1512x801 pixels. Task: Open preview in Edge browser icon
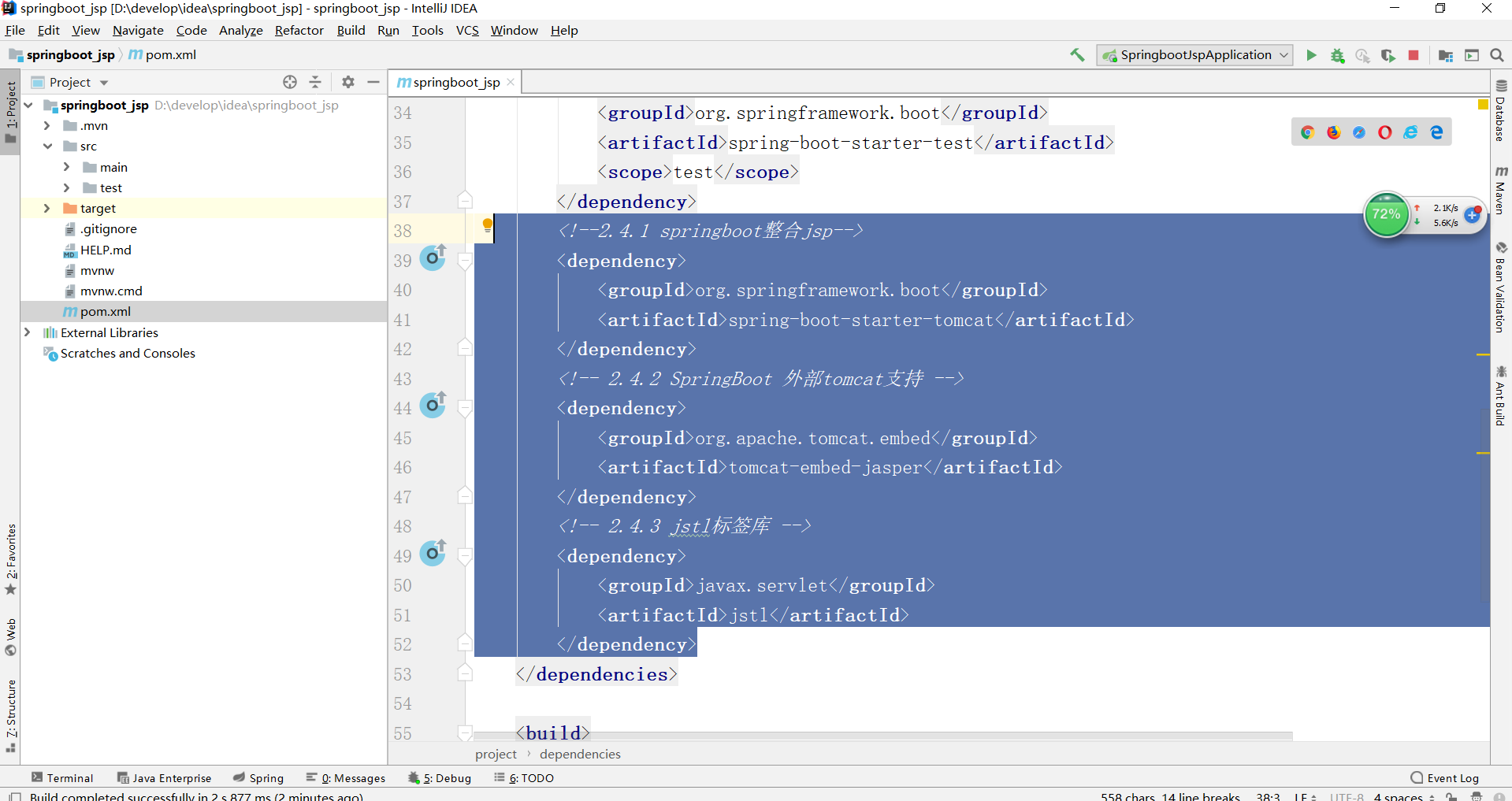click(1436, 132)
